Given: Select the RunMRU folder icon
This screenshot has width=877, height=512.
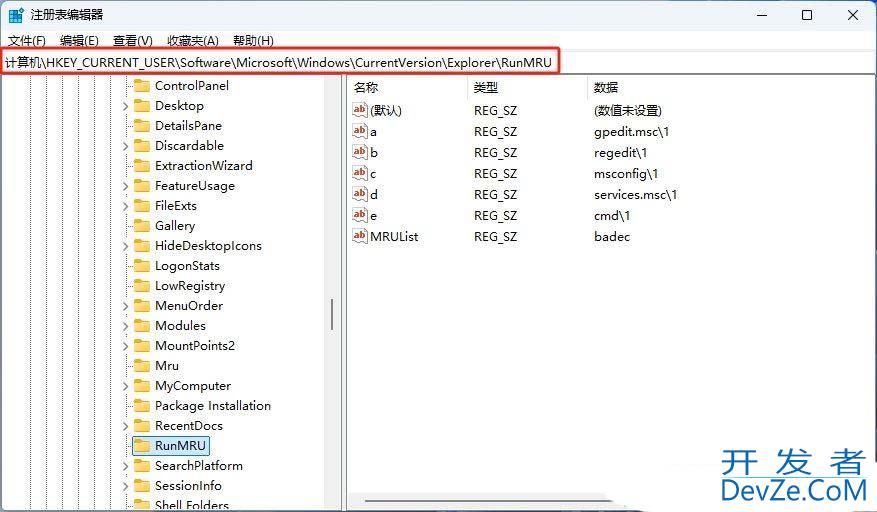Looking at the screenshot, I should point(142,446).
